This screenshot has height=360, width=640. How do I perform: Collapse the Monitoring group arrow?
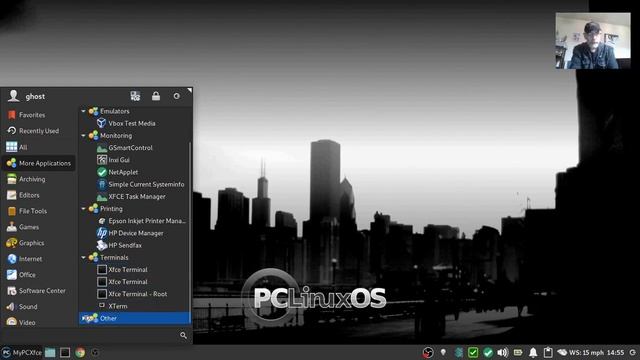83,136
